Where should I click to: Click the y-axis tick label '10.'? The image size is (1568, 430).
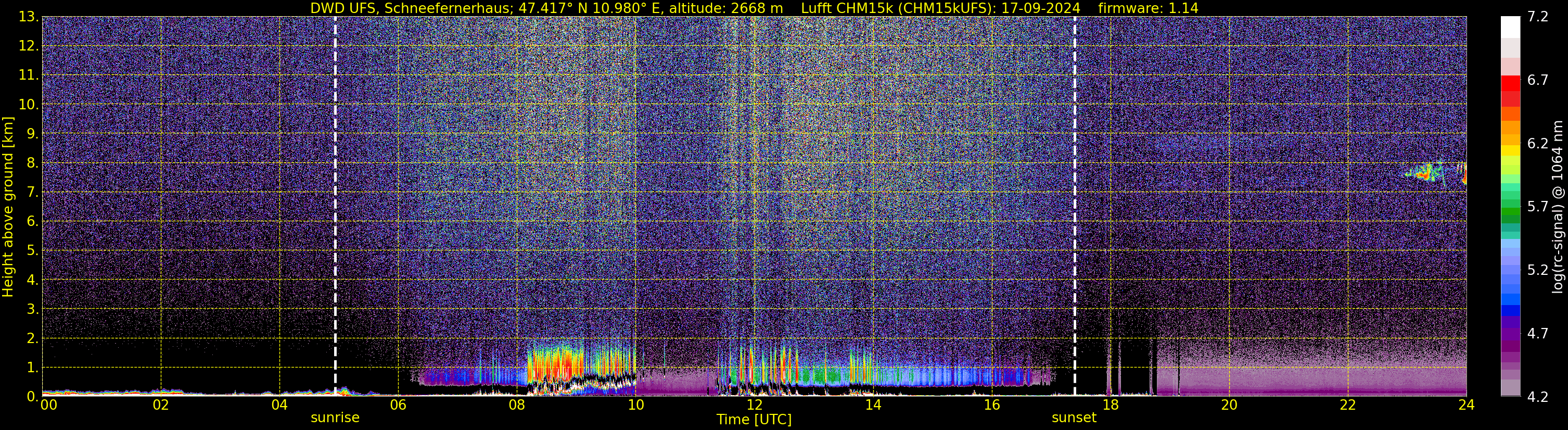29,105
